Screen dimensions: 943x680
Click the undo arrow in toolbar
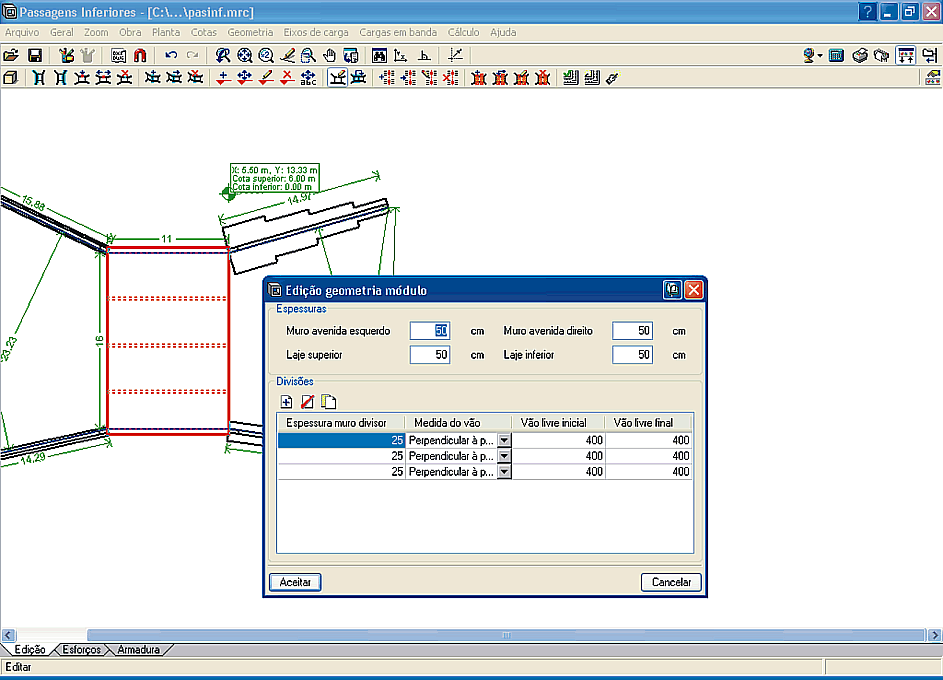[171, 55]
